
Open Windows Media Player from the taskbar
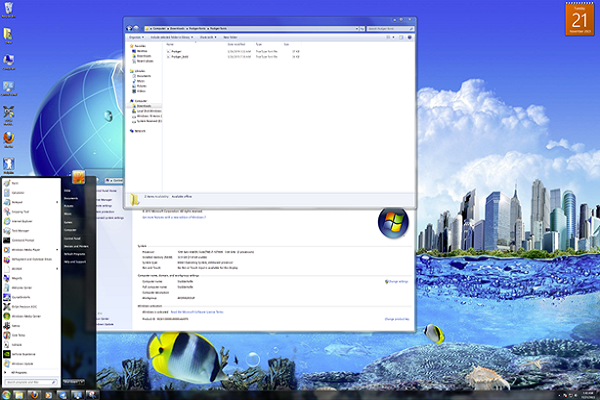[48, 395]
